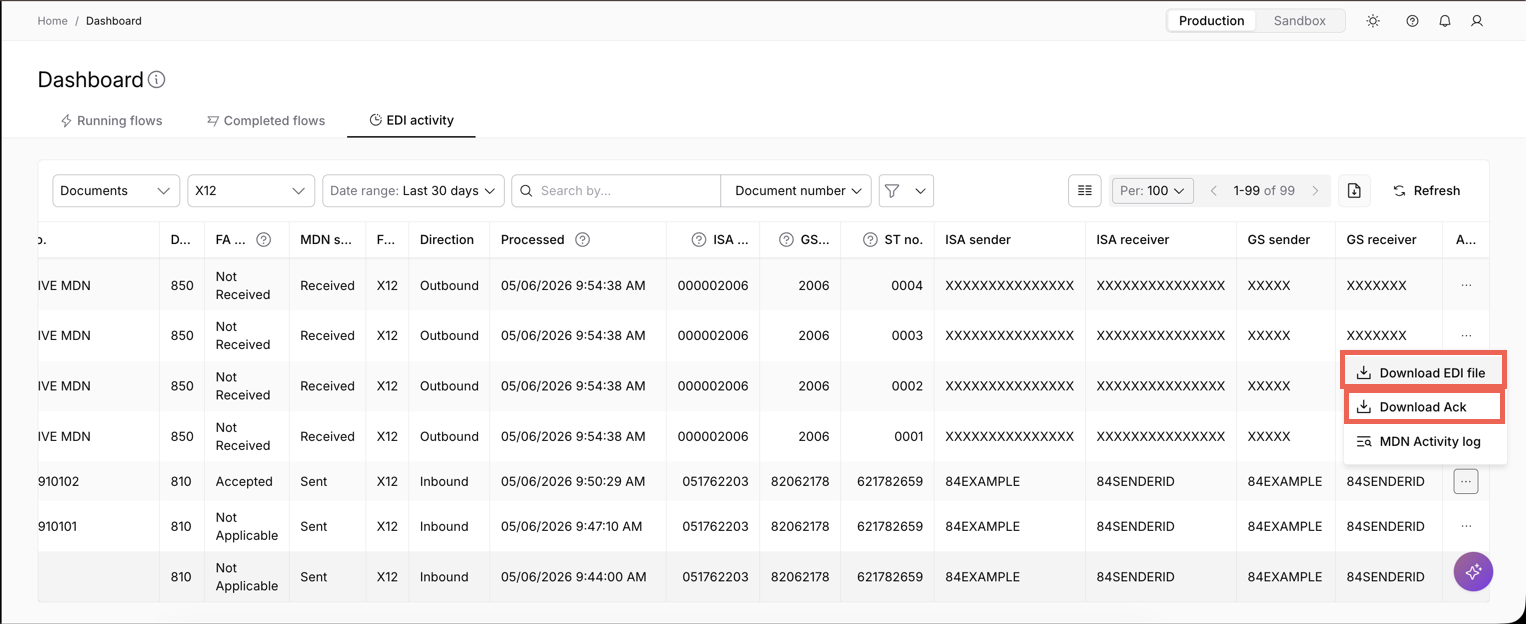Go to previous page arrow

coord(1214,191)
